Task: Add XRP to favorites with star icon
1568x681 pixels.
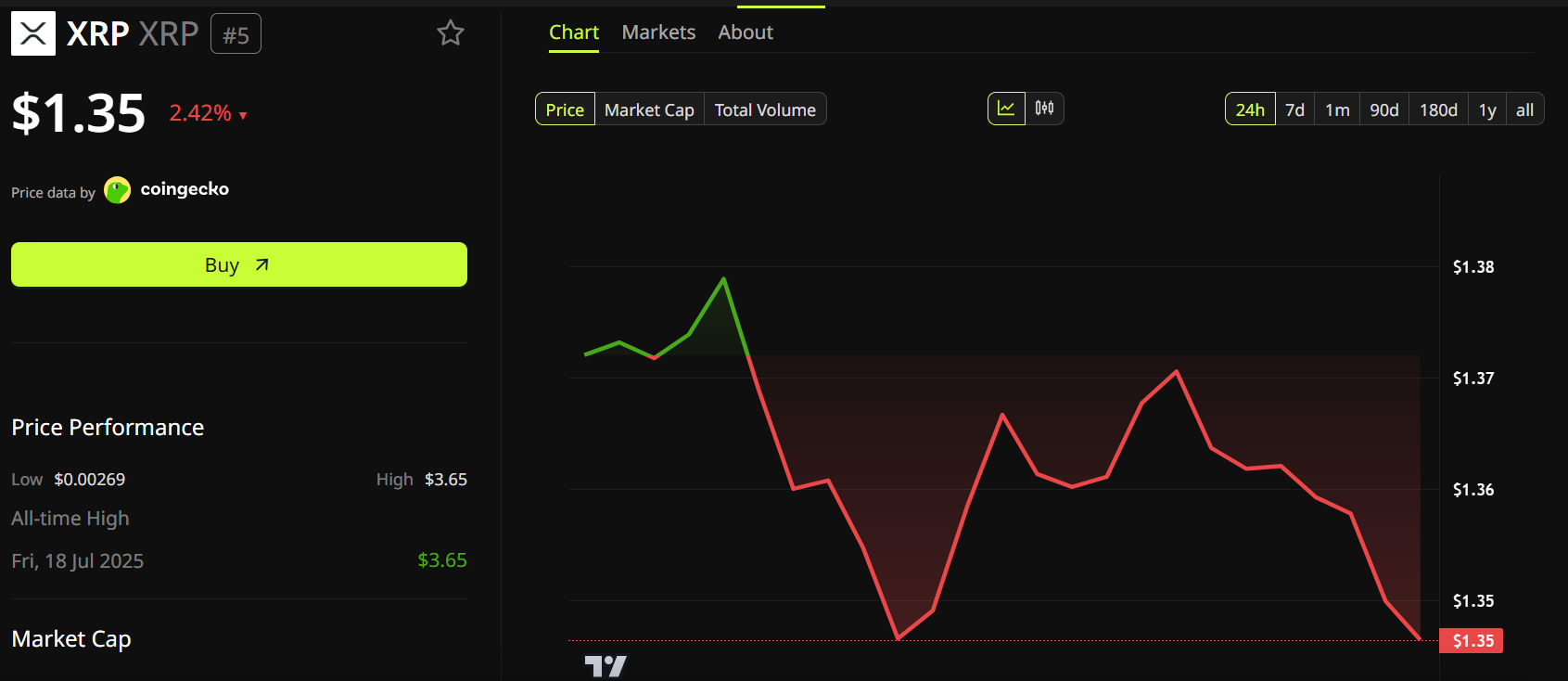Action: pos(451,33)
